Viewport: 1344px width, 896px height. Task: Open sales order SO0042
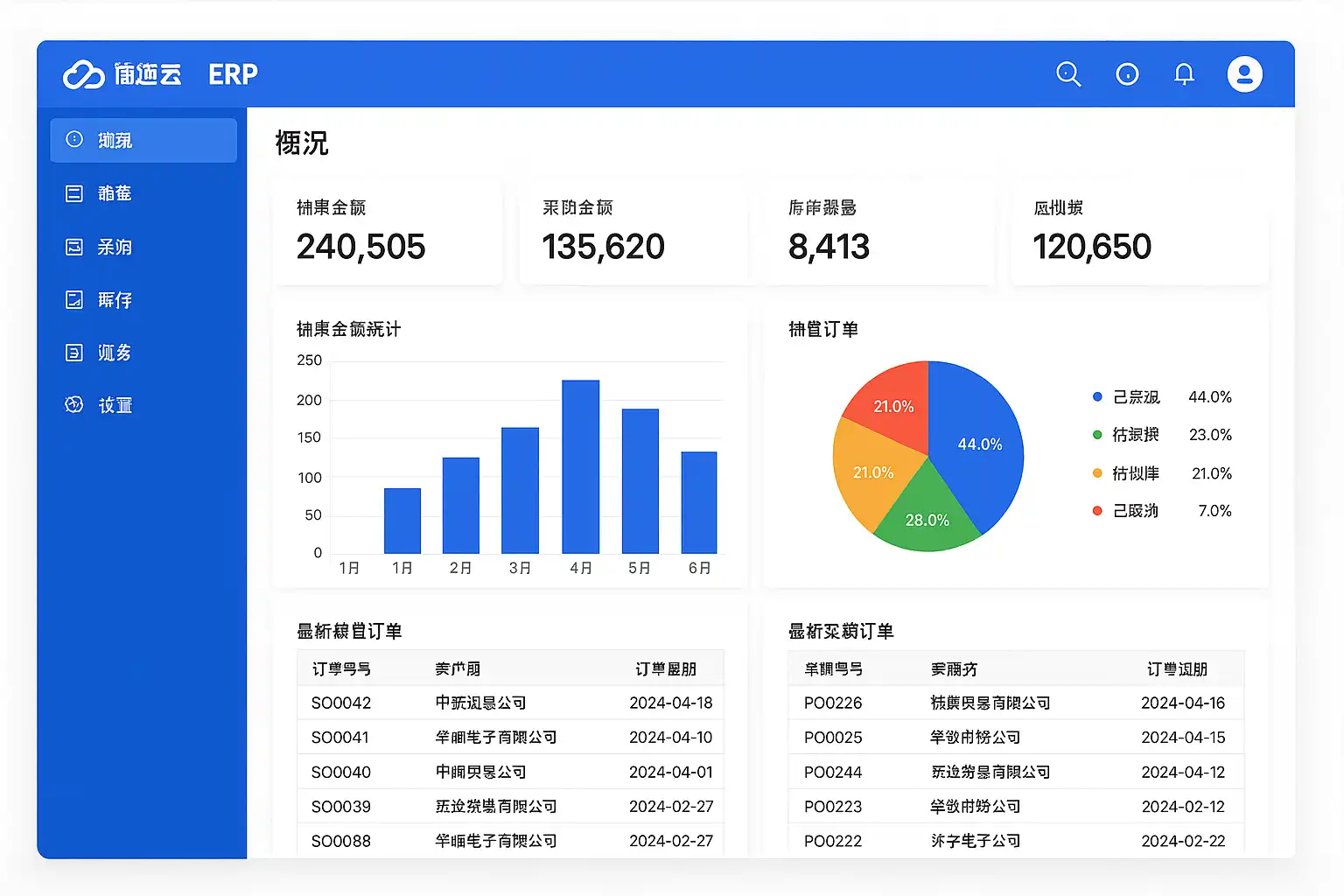pos(341,703)
